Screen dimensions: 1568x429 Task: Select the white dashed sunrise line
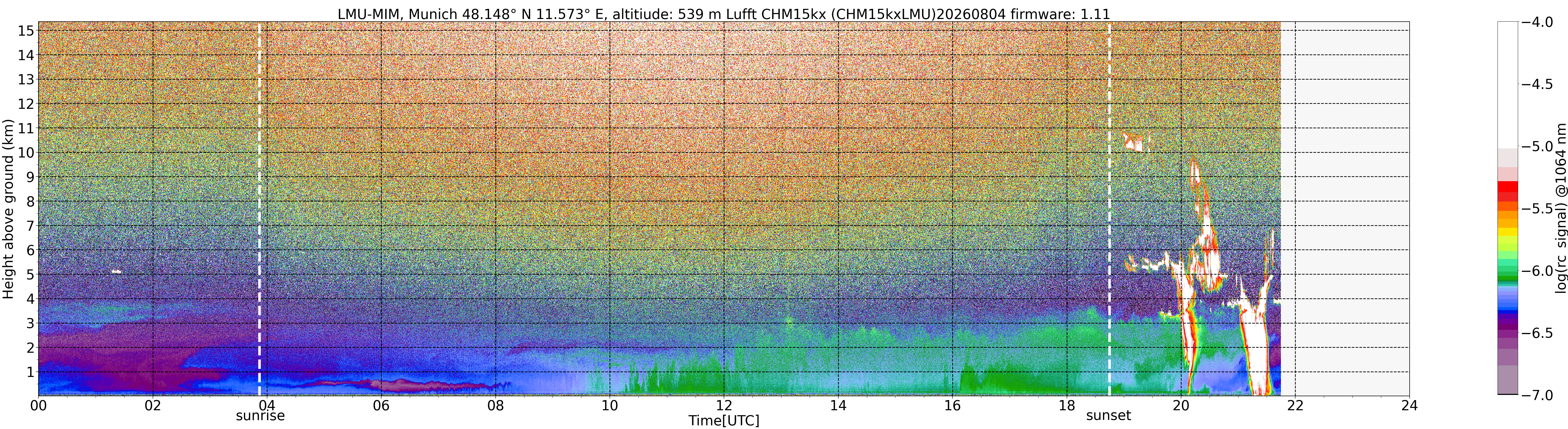pyautogui.click(x=259, y=209)
